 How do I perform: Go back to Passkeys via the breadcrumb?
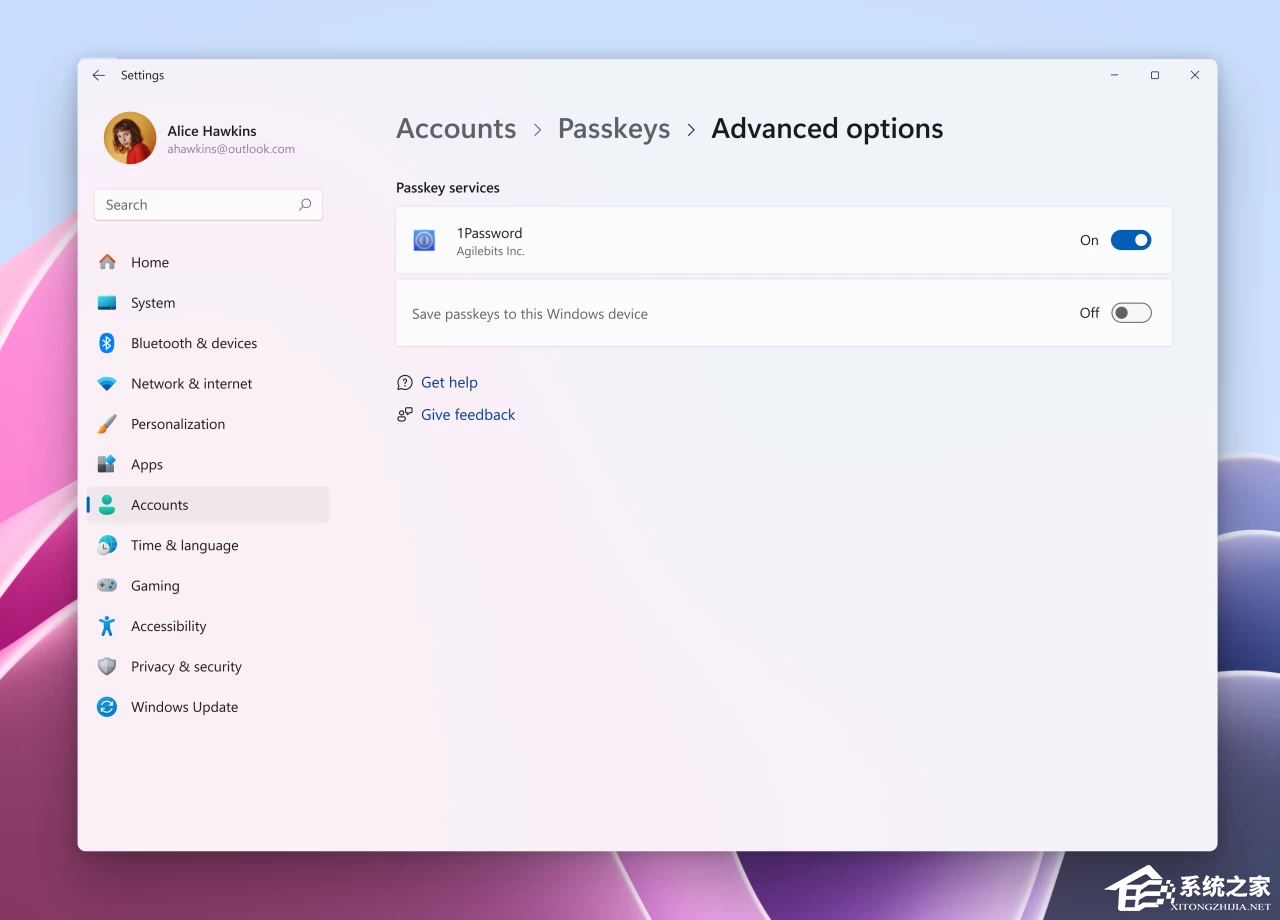click(x=613, y=128)
